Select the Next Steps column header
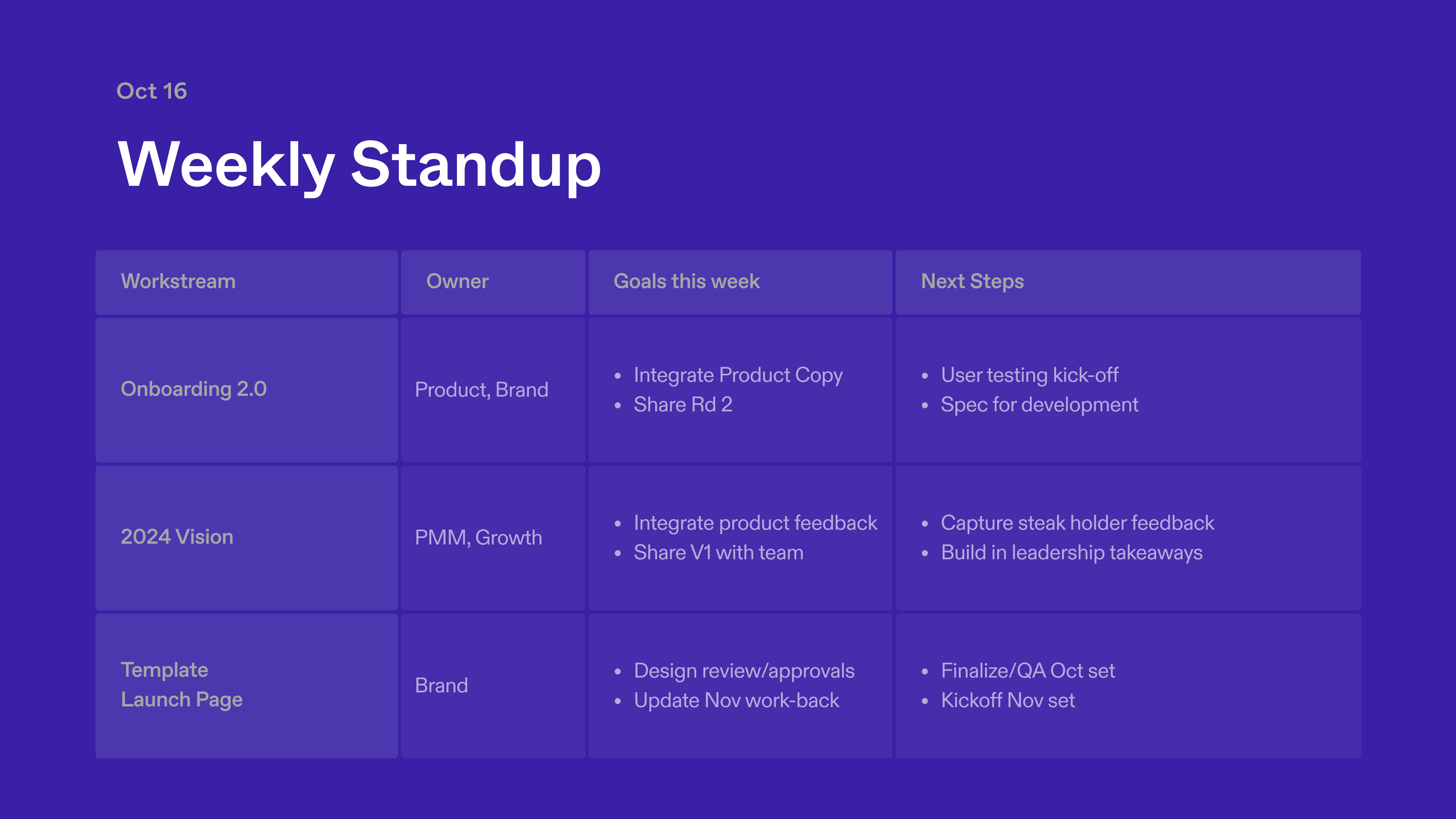The width and height of the screenshot is (1456, 819). click(x=972, y=281)
